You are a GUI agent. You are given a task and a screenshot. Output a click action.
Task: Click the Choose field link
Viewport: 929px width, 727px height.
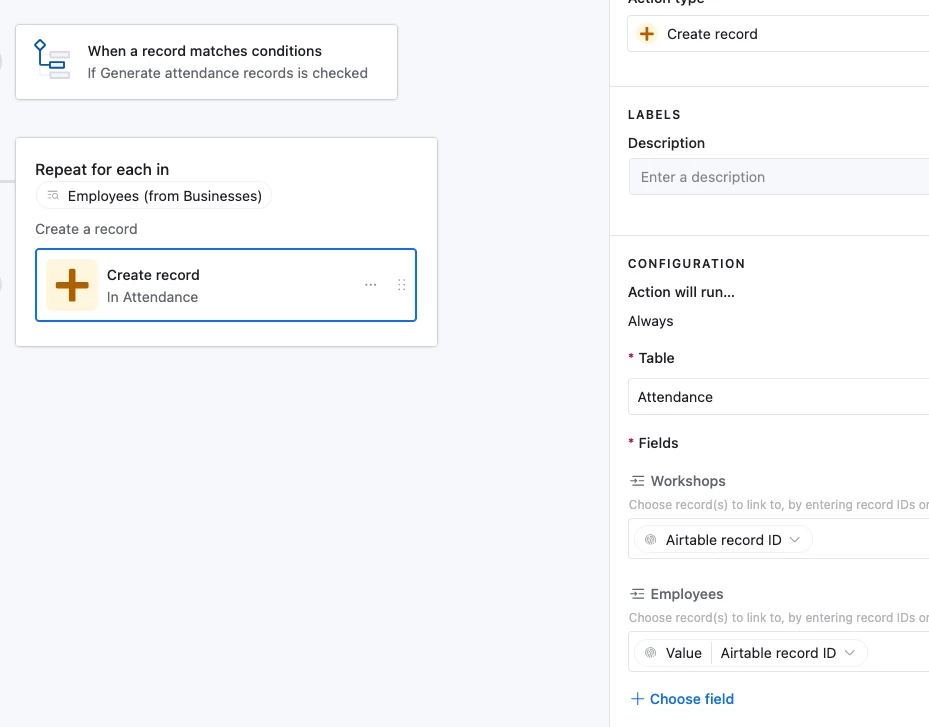(x=691, y=699)
